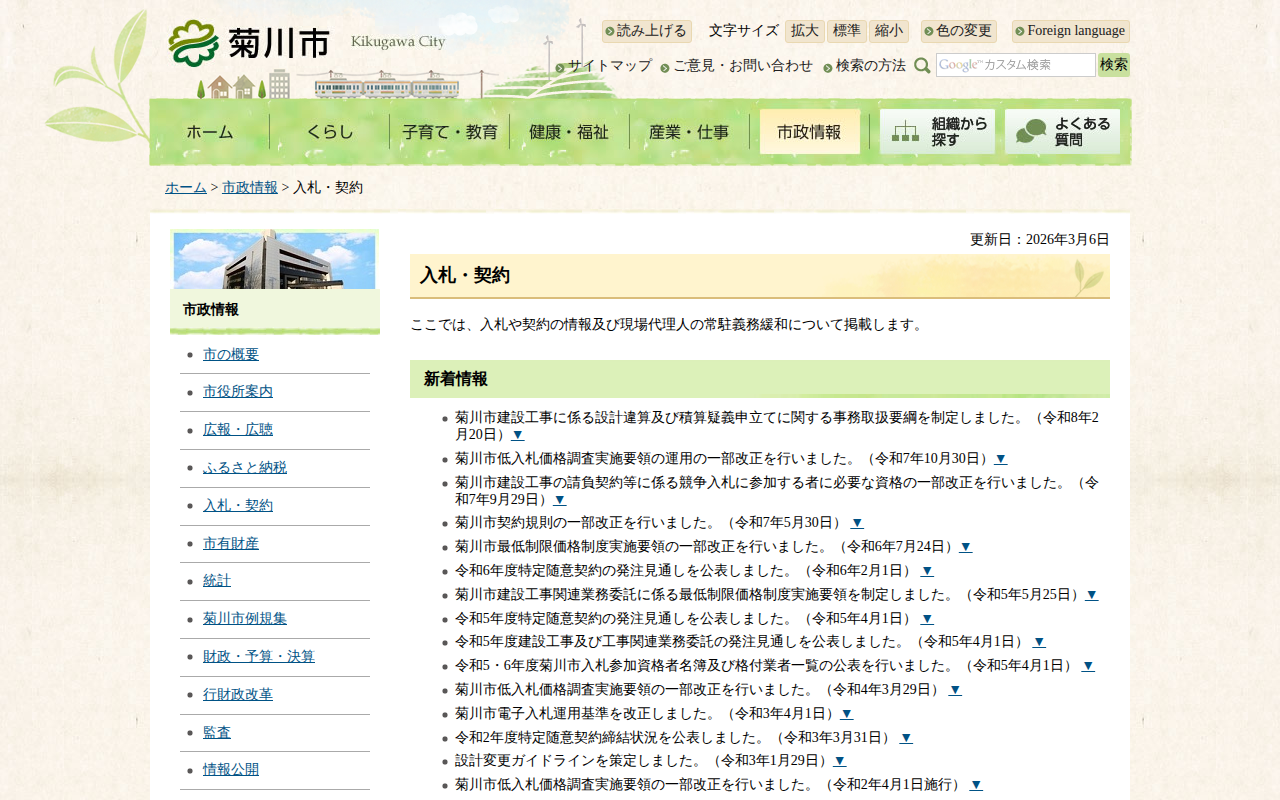This screenshot has width=1280, height=800.
Task: Open 財政・予算・決算 in sidebar
Action: click(259, 657)
